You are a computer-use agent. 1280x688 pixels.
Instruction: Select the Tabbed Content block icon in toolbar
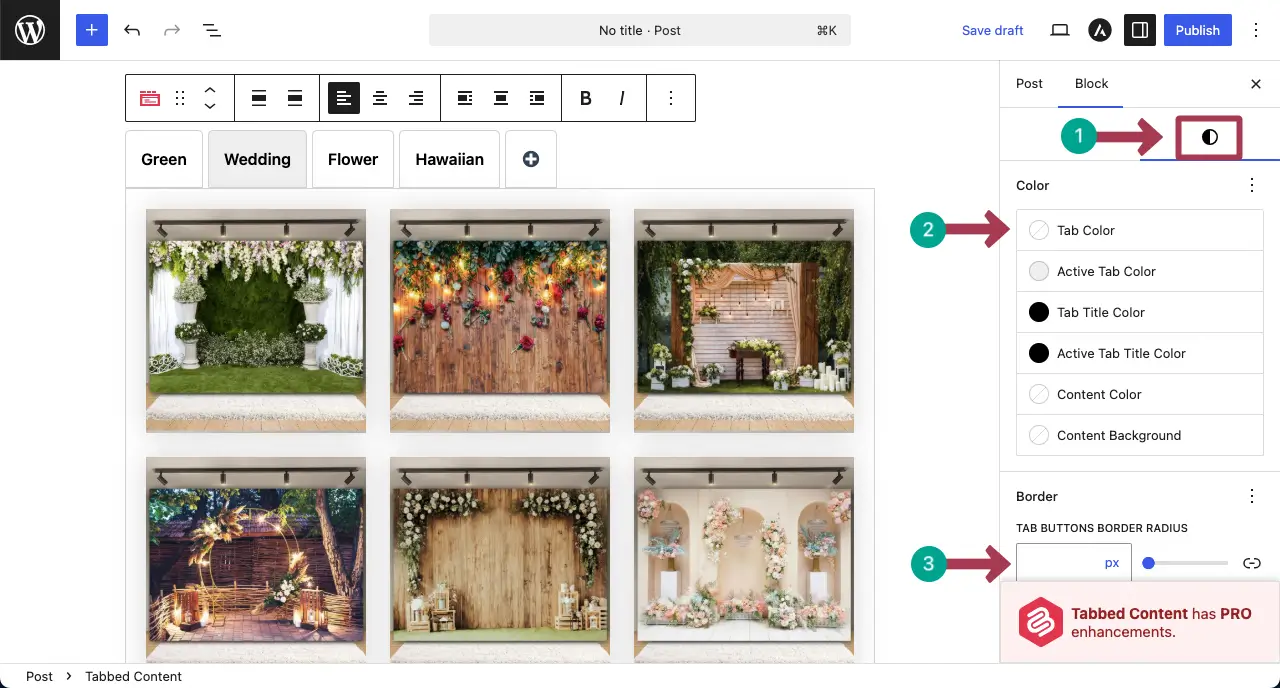click(x=149, y=98)
